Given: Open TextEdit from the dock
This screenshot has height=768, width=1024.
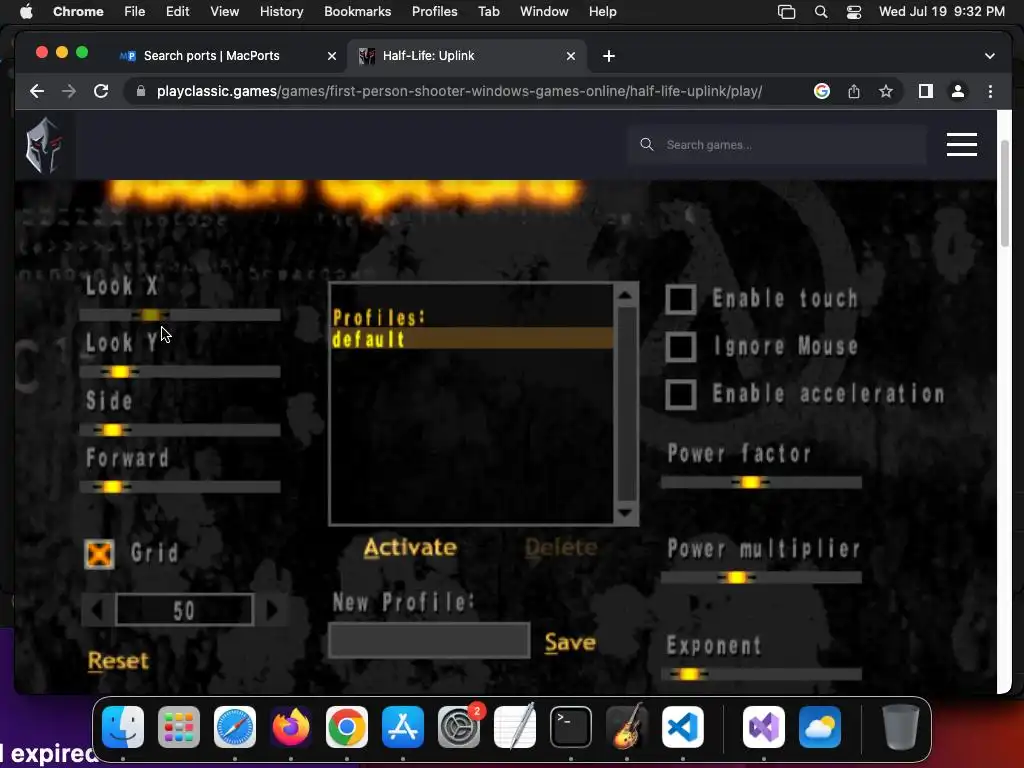Looking at the screenshot, I should click(x=515, y=727).
